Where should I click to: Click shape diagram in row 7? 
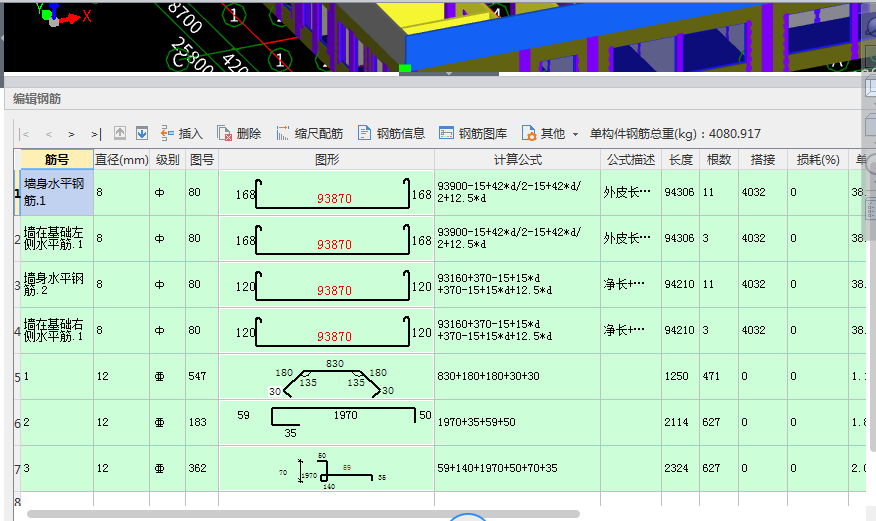pos(327,469)
